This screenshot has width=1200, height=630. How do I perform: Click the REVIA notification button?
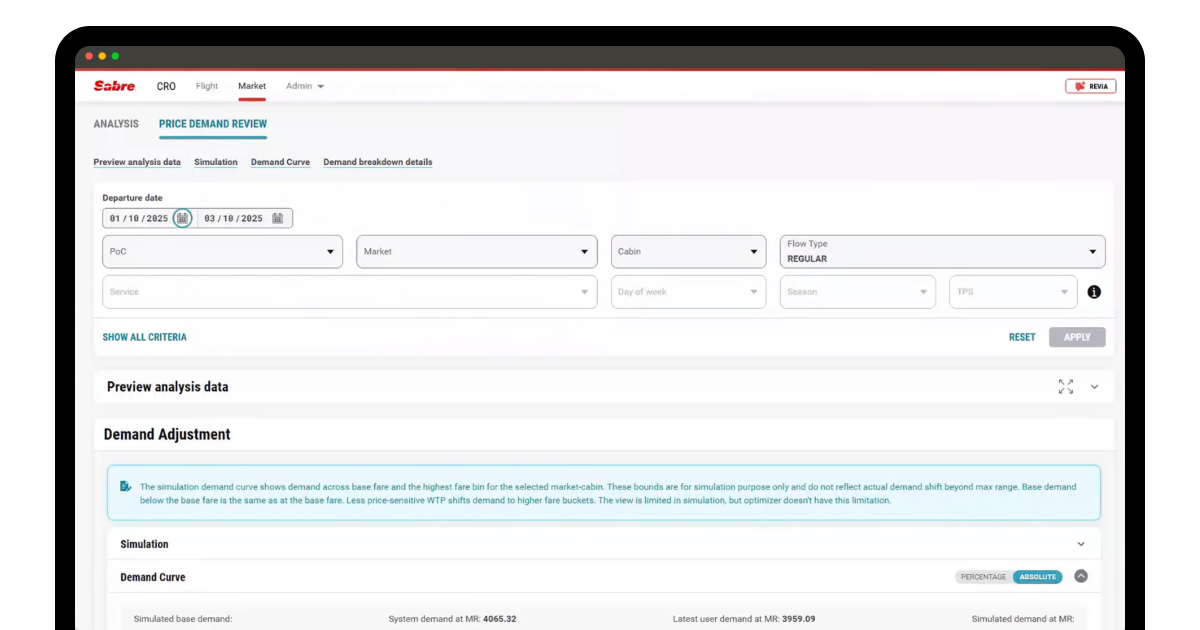point(1092,86)
